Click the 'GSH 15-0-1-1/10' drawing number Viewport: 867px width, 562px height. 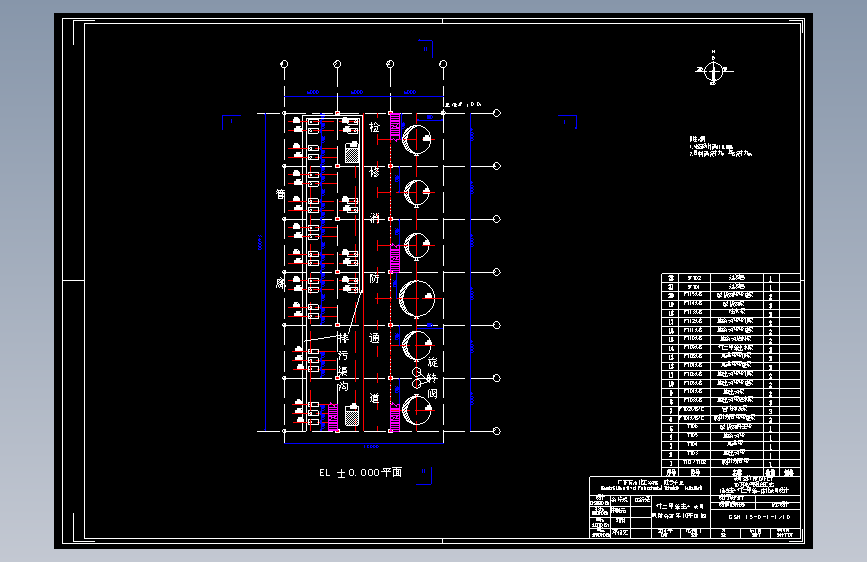[759, 517]
